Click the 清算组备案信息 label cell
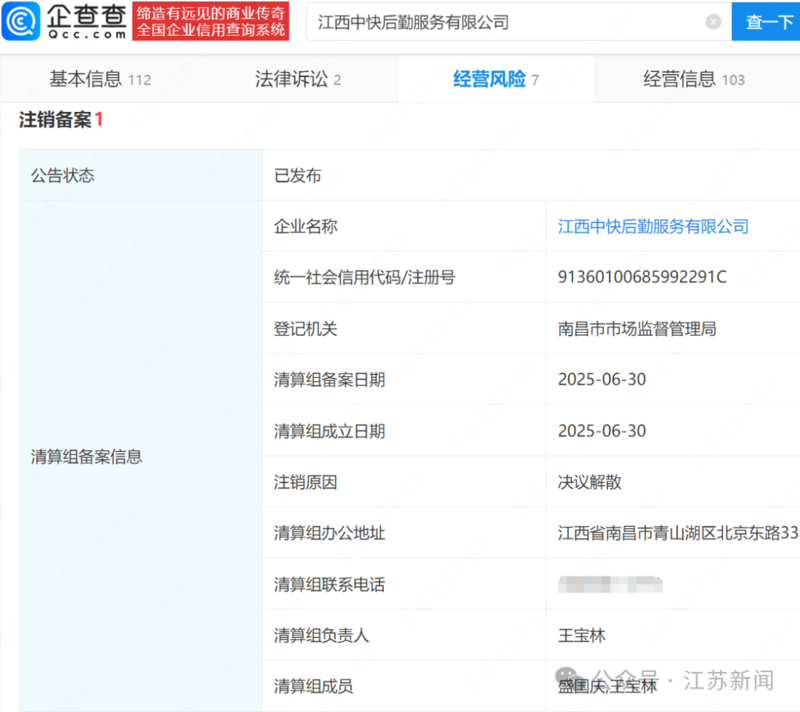The image size is (800, 712). (x=140, y=456)
